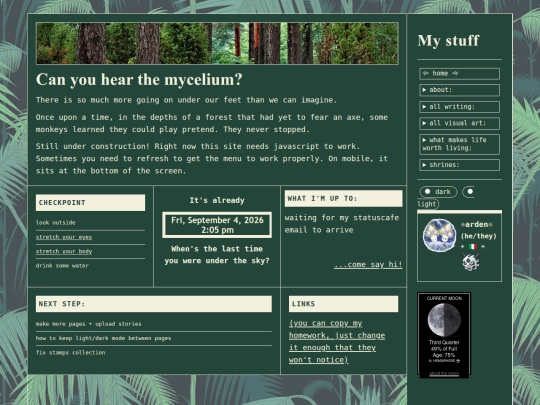Viewport: 540px width, 405px height.
Task: Expand the all visual art: section
Action: tap(459, 123)
